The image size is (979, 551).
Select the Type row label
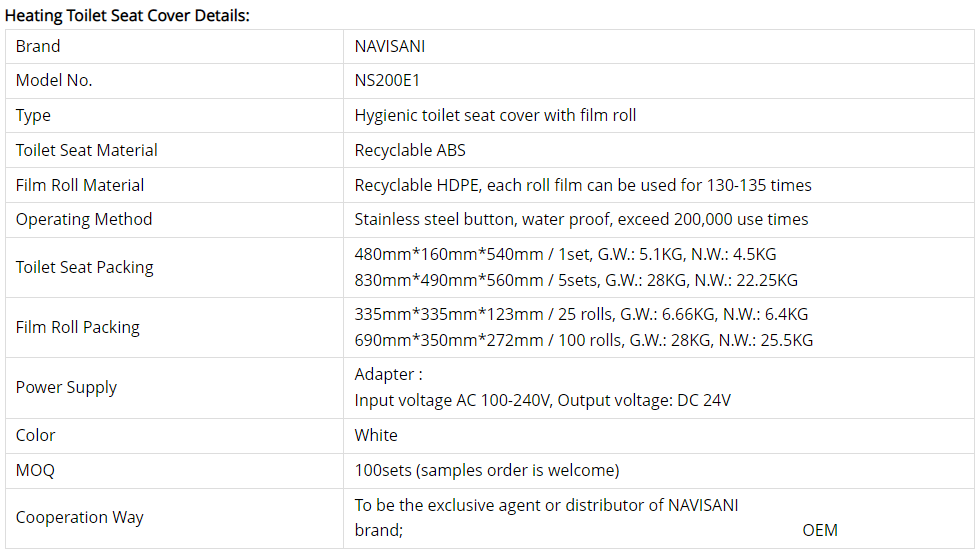pos(33,115)
